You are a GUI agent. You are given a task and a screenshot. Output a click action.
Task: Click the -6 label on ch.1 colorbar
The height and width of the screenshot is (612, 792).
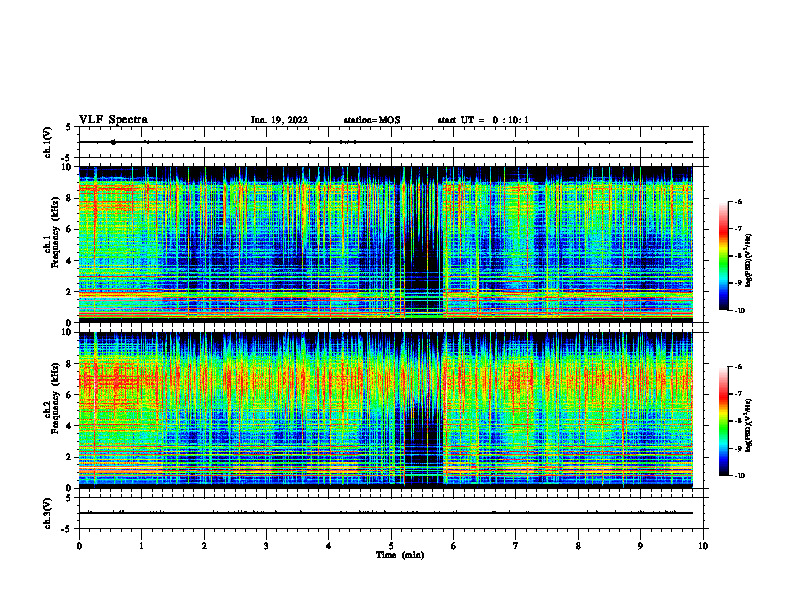coord(738,202)
